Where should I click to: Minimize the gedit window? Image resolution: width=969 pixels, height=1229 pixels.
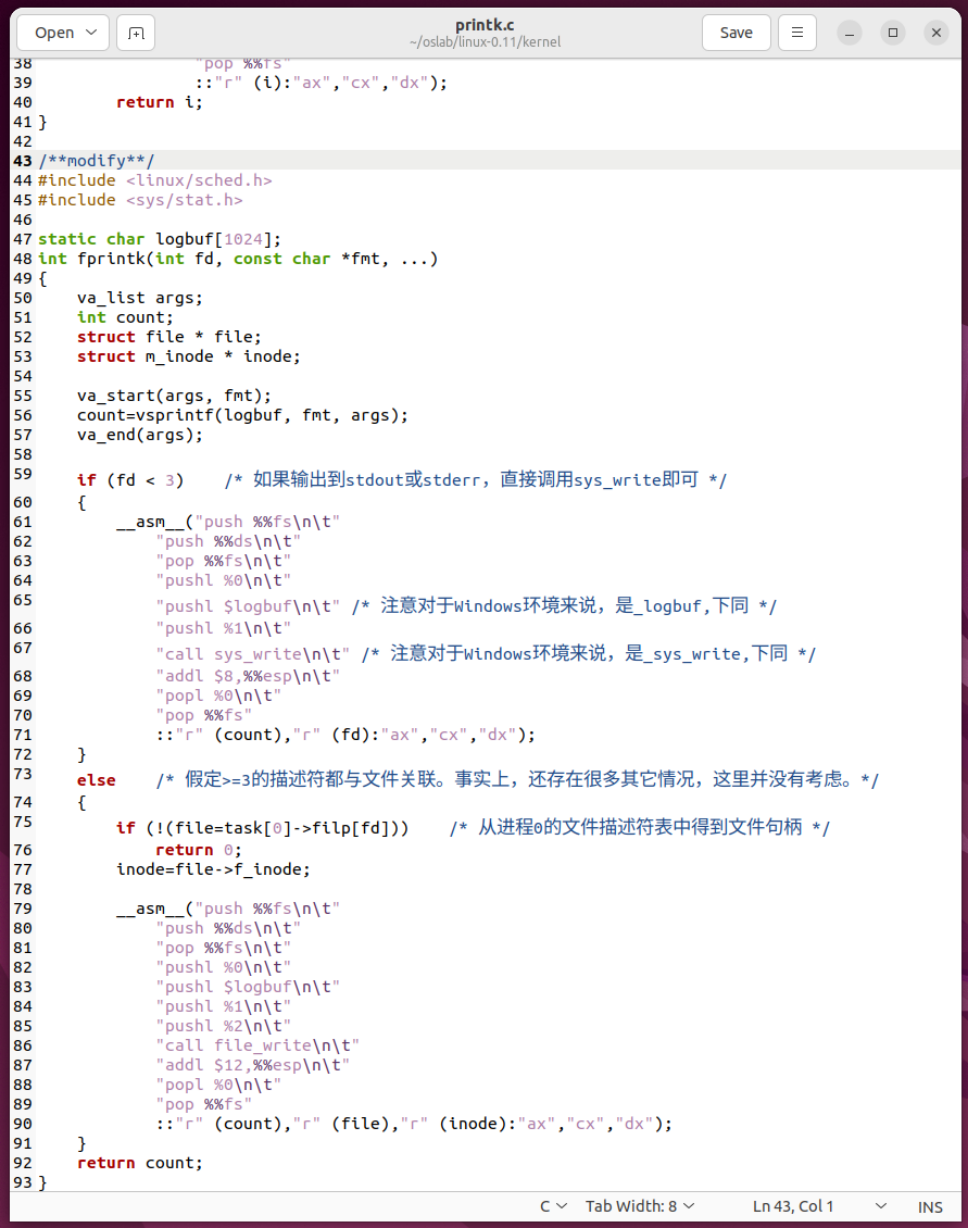click(x=850, y=33)
